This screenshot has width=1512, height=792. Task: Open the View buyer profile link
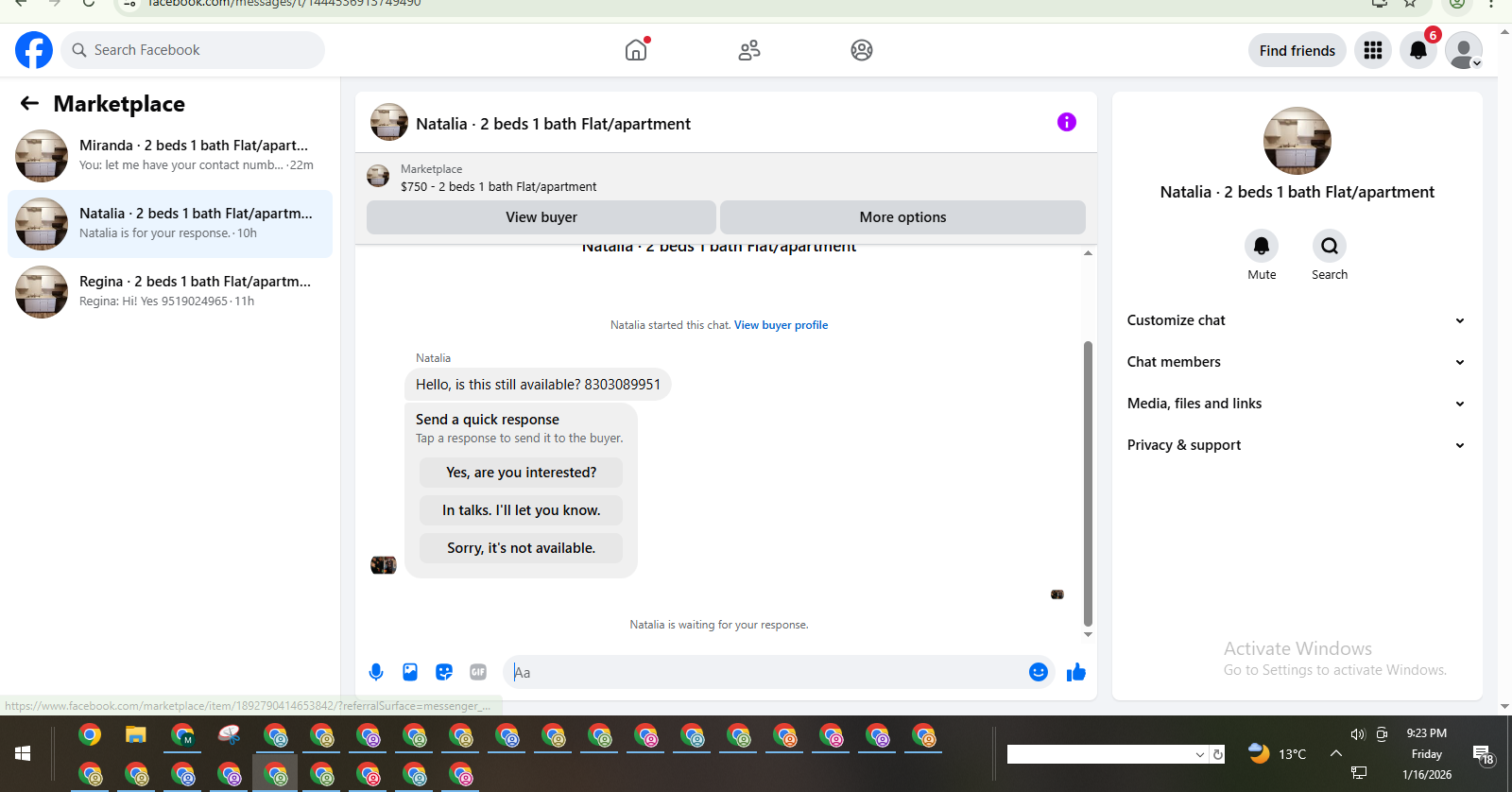point(781,325)
